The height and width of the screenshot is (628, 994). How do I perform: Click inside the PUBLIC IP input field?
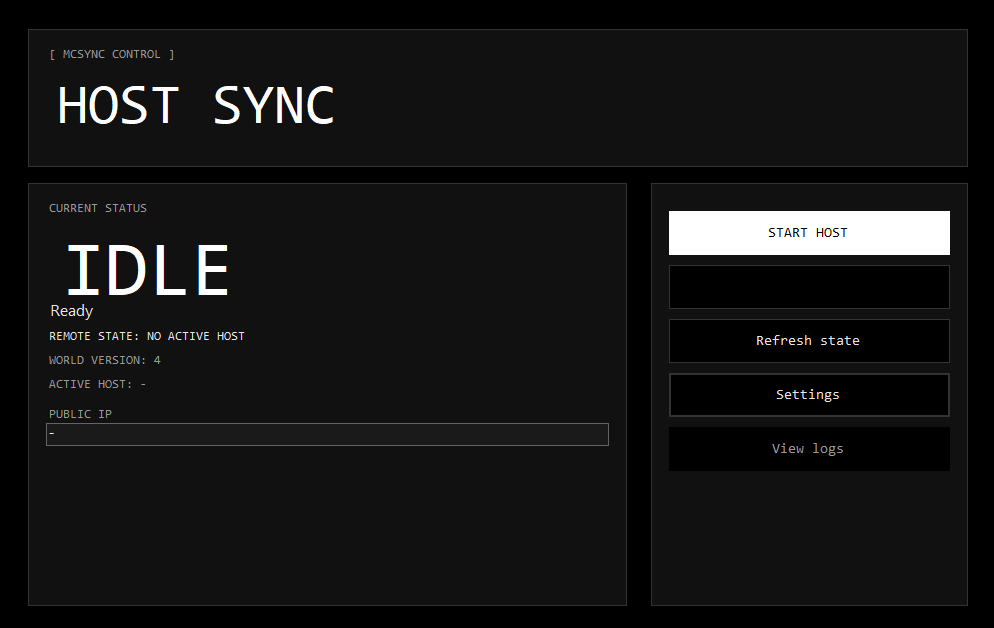pyautogui.click(x=327, y=434)
